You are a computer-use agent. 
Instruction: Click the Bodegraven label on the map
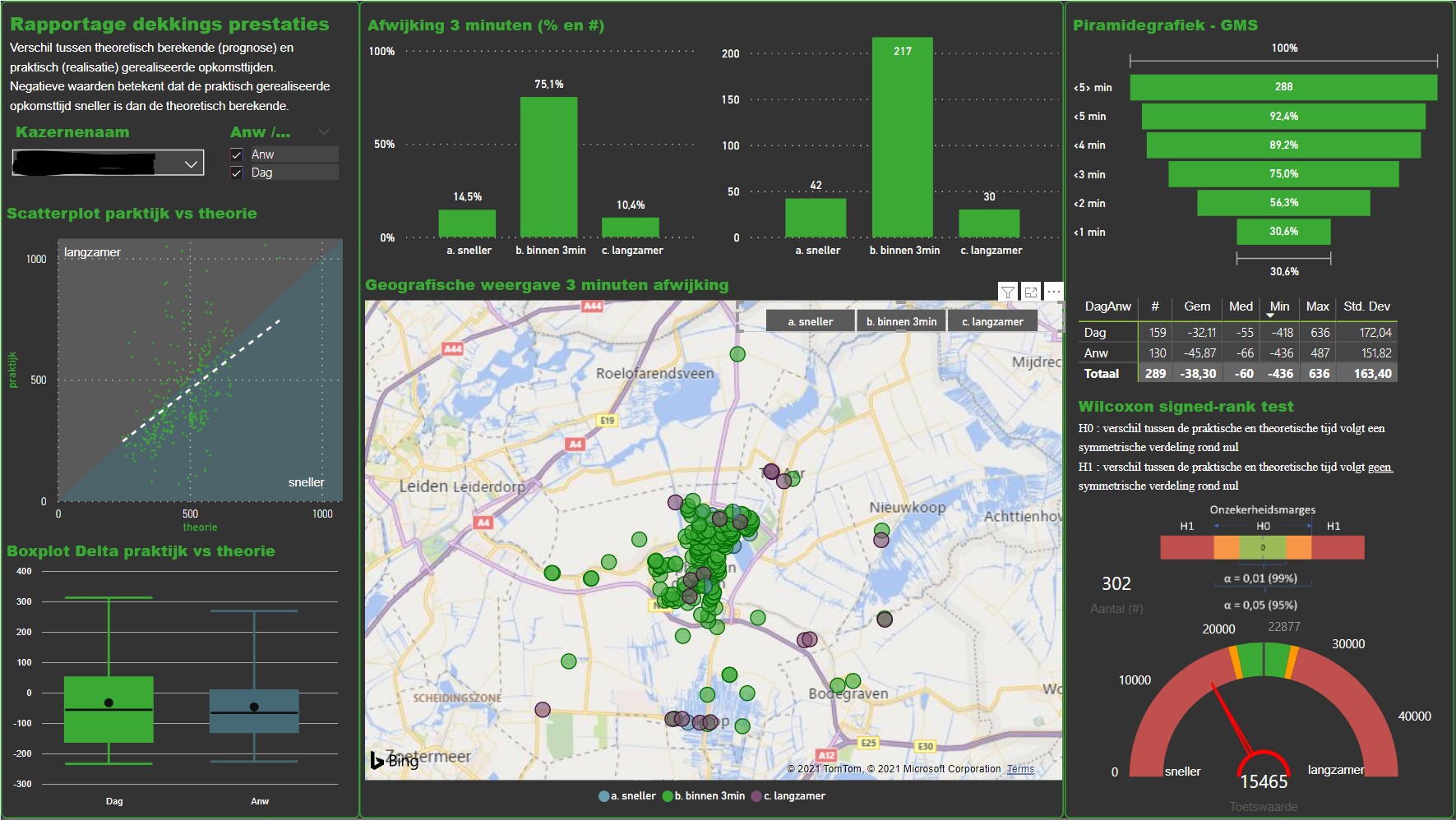pyautogui.click(x=848, y=694)
